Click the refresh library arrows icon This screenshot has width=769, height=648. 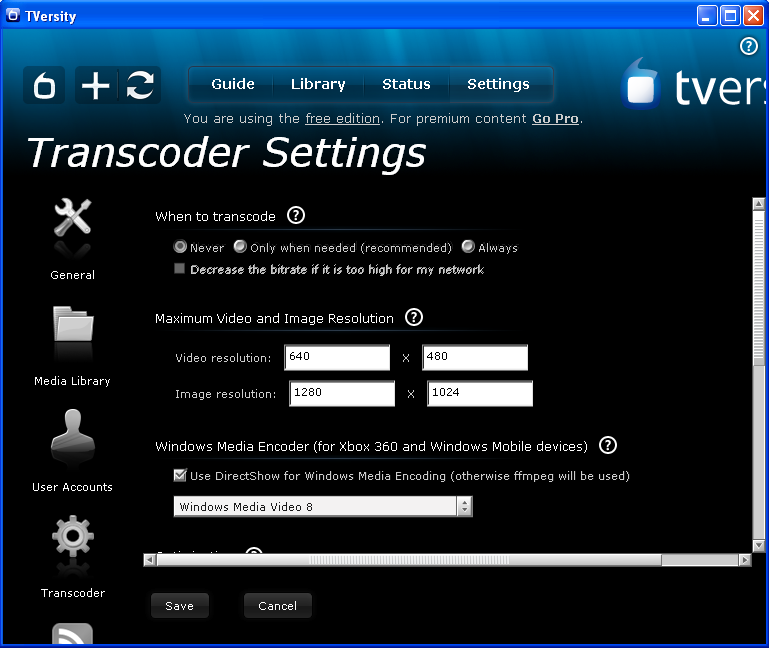[140, 85]
